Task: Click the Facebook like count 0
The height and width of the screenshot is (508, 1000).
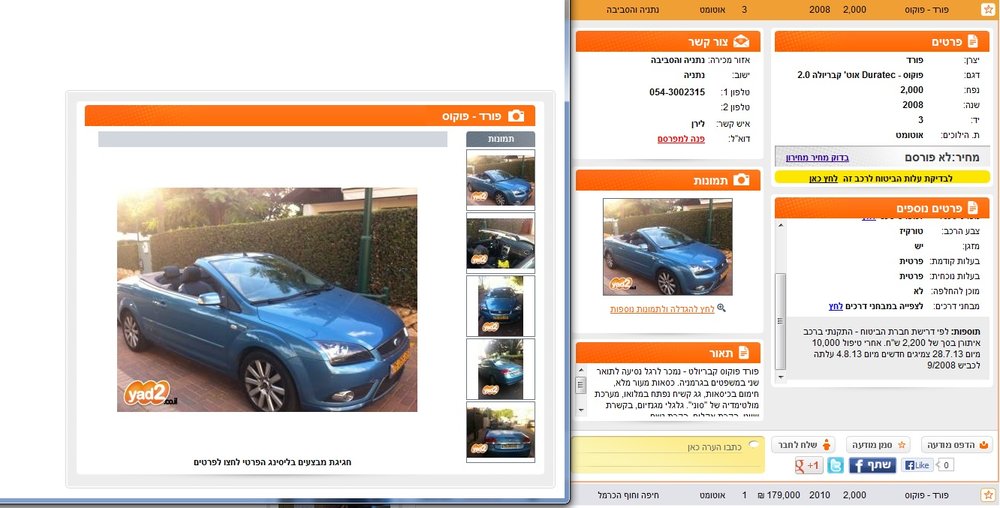Action: (945, 465)
